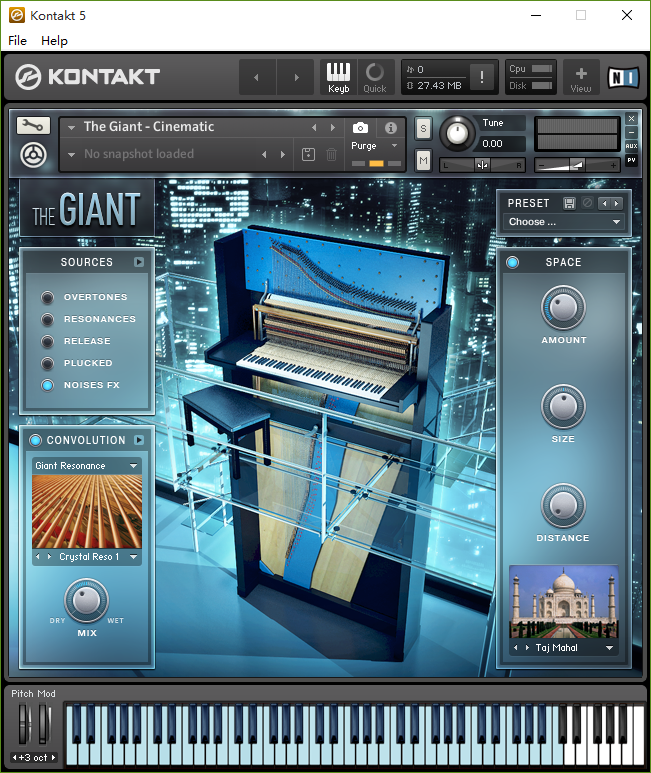
Task: Click the instrument options wheel icon
Action: coord(33,155)
